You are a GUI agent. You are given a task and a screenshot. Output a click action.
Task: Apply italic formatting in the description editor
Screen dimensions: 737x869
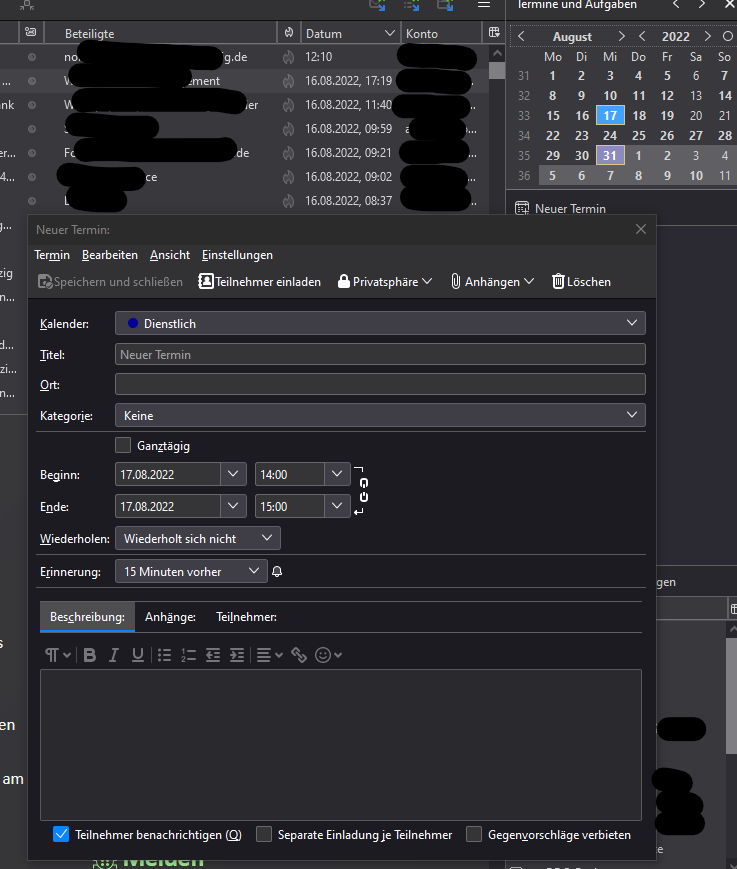(x=114, y=655)
